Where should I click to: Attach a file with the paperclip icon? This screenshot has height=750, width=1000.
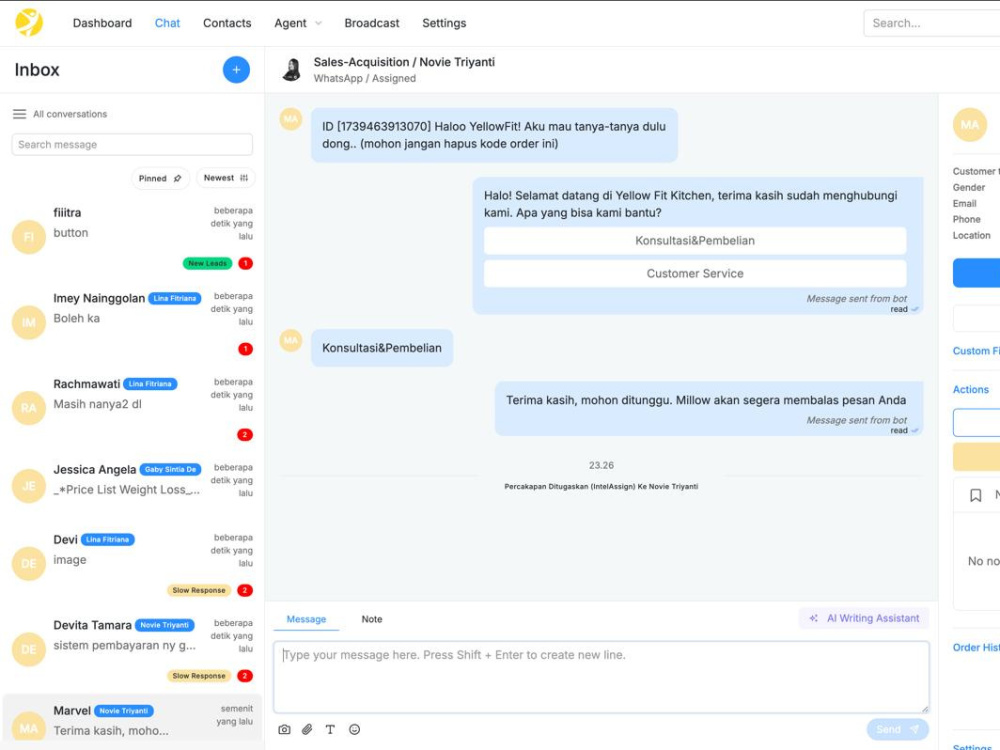point(307,730)
